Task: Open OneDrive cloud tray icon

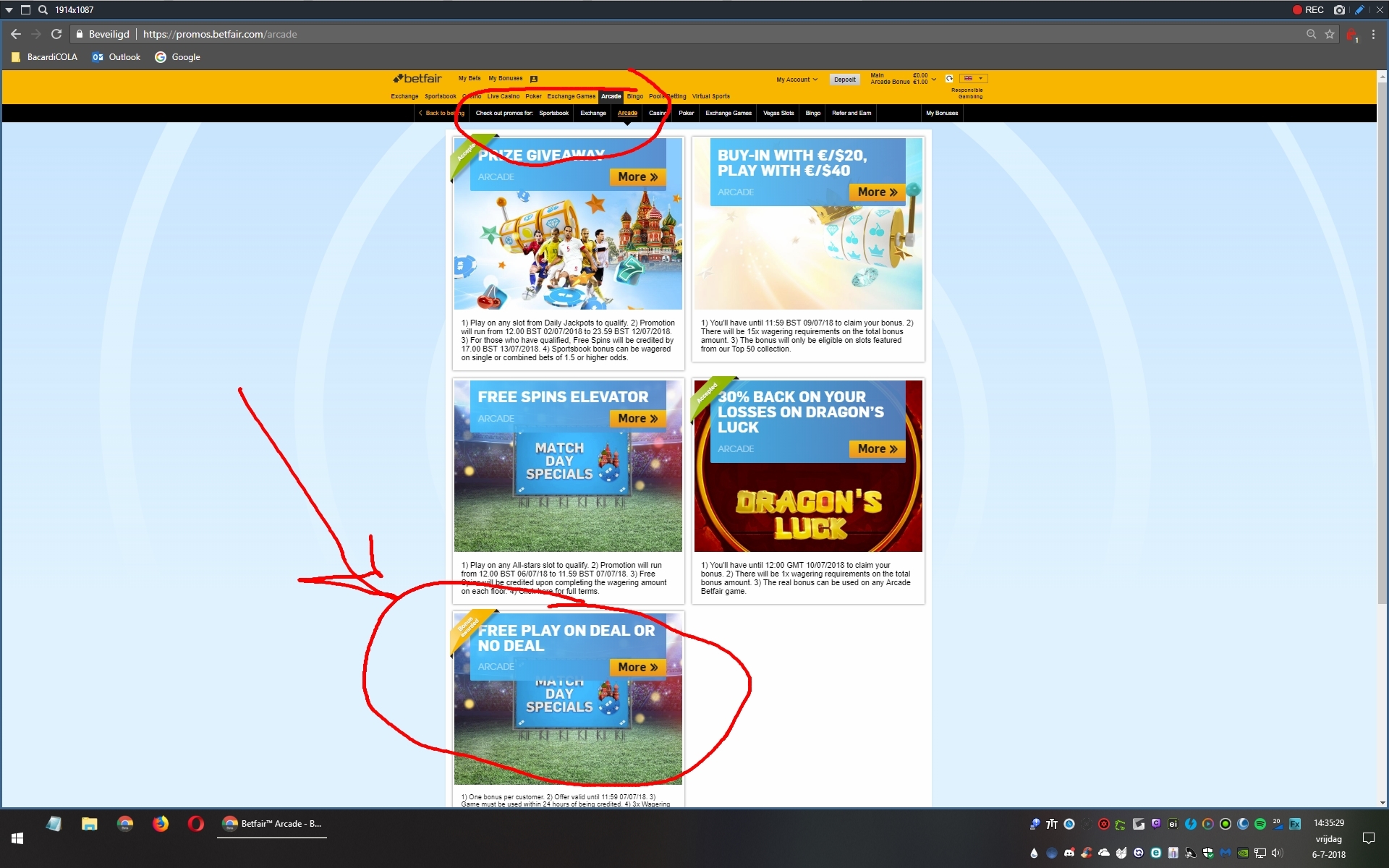Action: tap(1104, 853)
